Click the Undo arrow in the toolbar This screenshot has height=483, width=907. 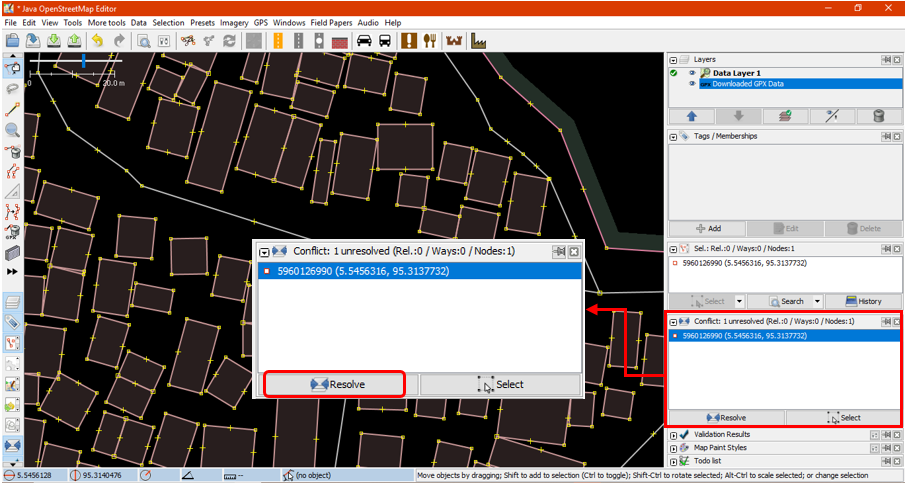click(98, 41)
